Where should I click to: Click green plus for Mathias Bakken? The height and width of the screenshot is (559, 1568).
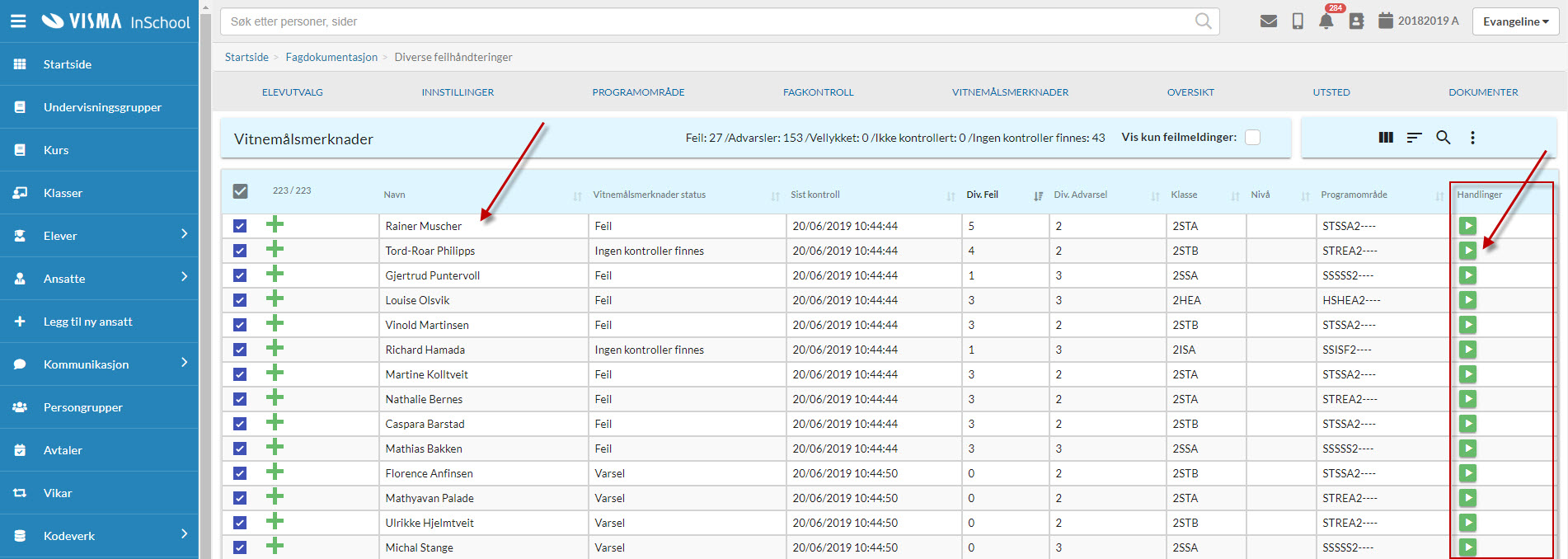click(x=275, y=447)
